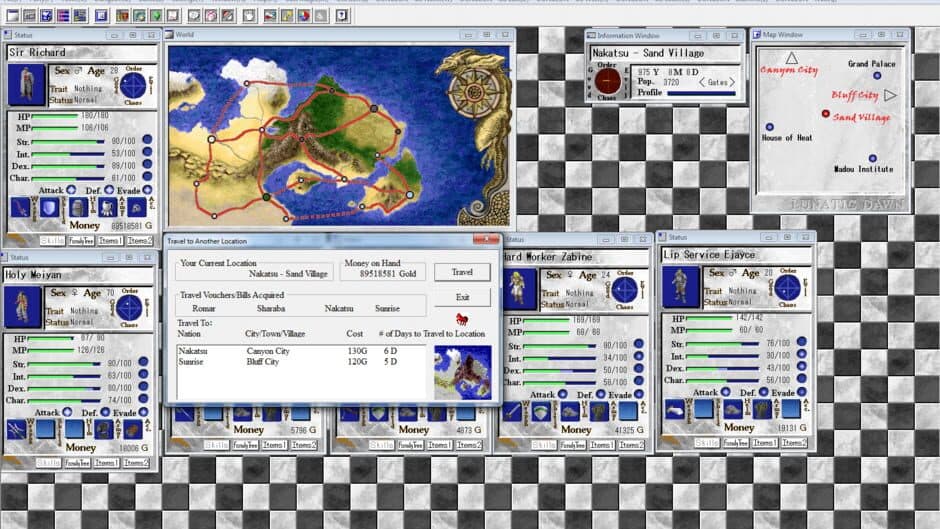Click the red treasure chest toolbar icon
Viewport: 940px width, 529px height.
coord(122,16)
